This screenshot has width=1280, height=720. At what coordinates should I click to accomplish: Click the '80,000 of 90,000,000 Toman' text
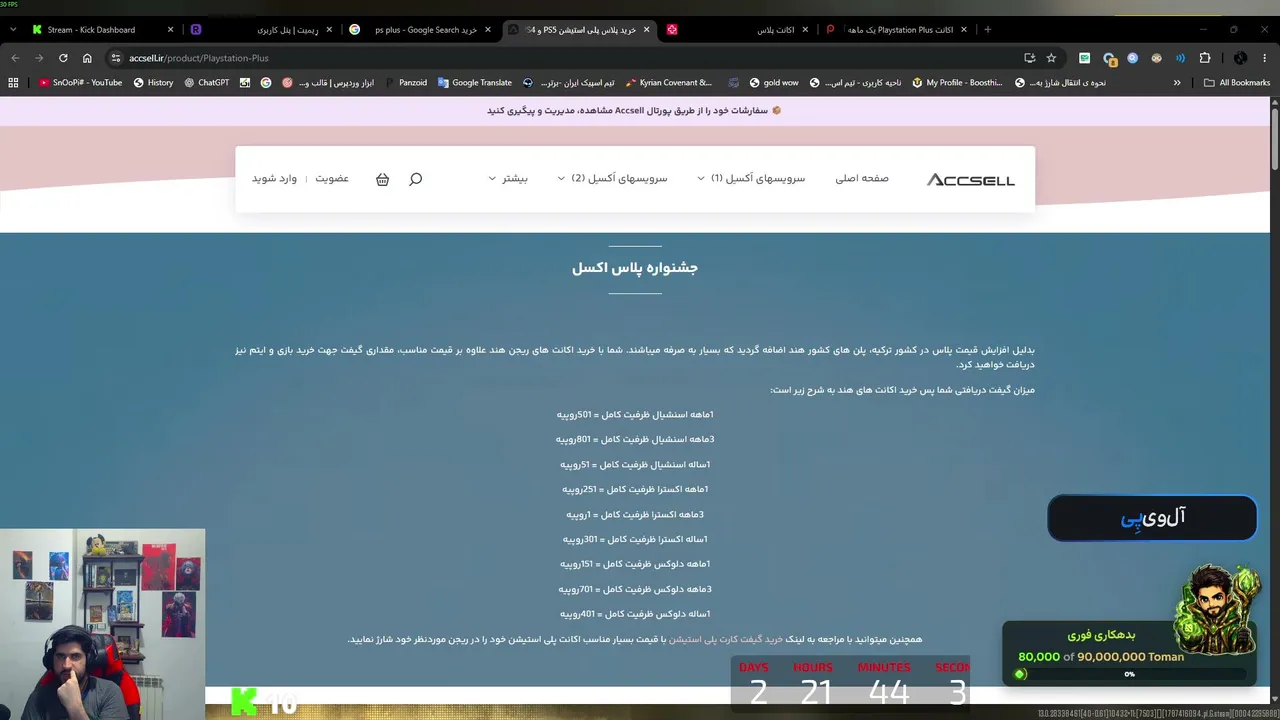tap(1101, 657)
